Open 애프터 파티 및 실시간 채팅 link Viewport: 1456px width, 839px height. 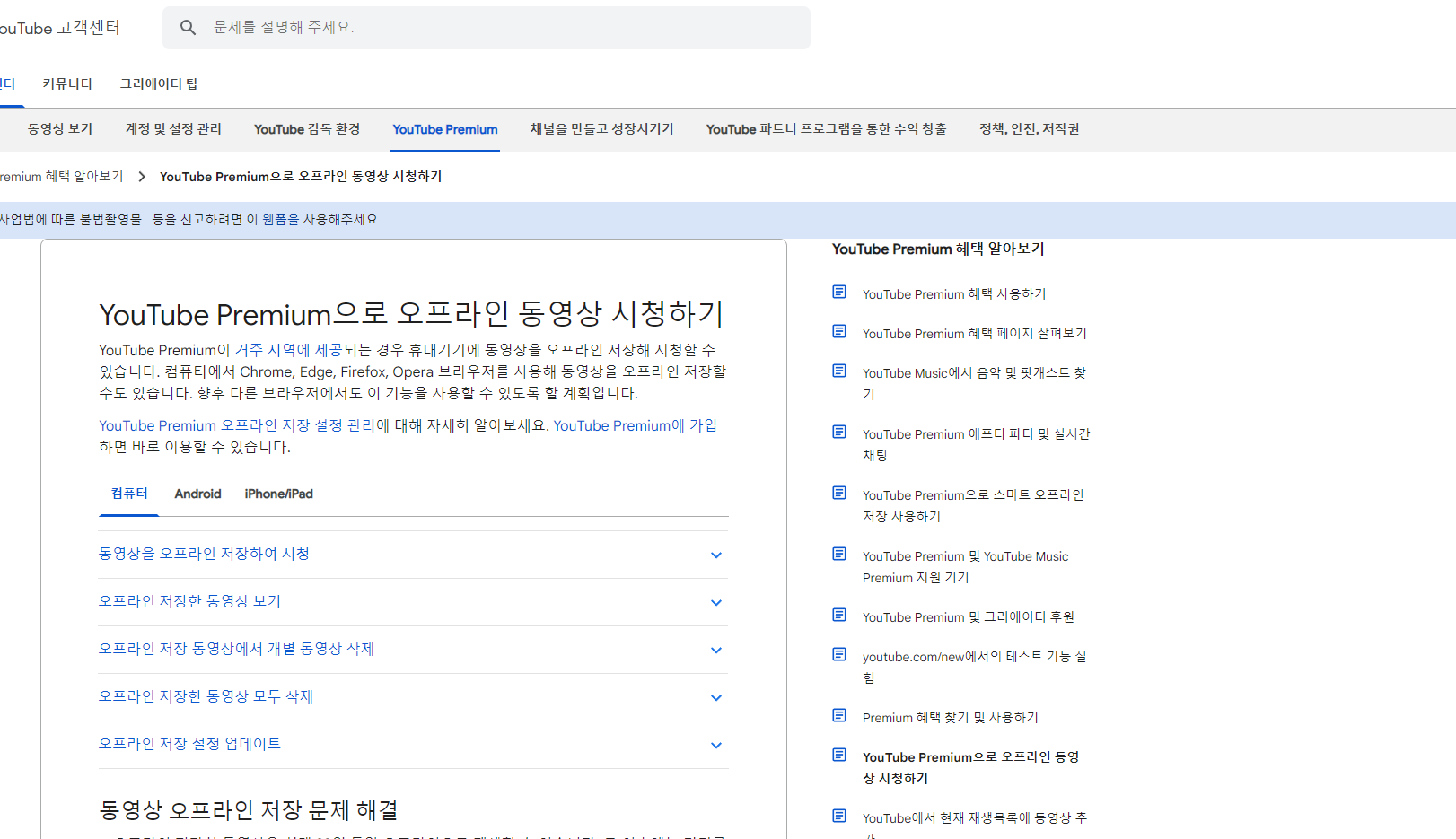click(x=977, y=444)
